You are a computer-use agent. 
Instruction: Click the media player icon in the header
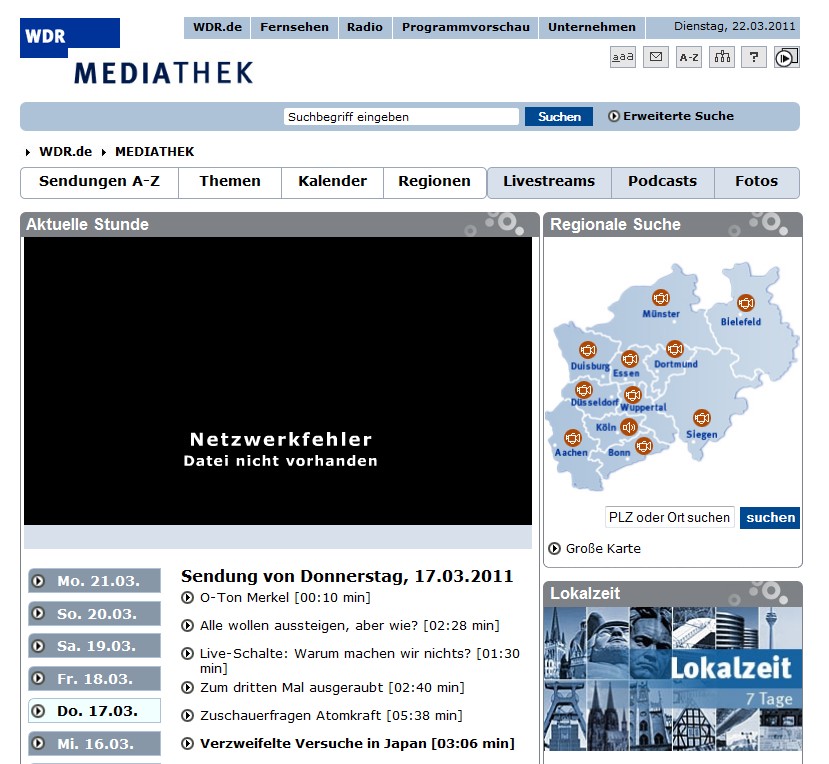click(786, 57)
